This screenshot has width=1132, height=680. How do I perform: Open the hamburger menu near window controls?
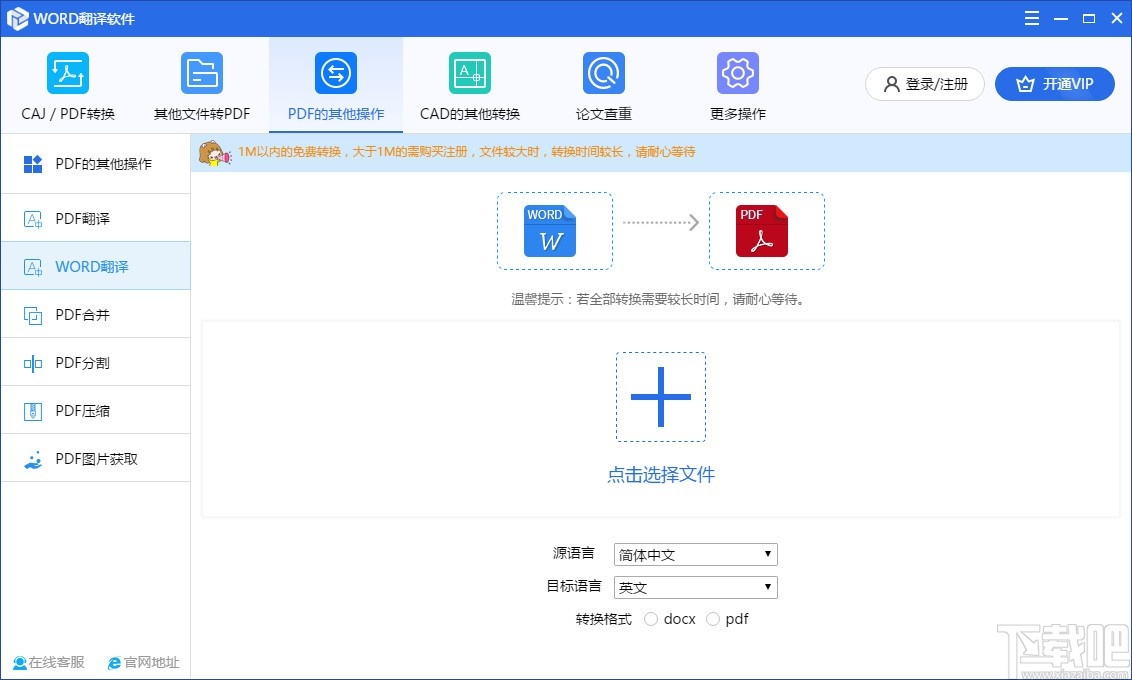coord(1031,18)
